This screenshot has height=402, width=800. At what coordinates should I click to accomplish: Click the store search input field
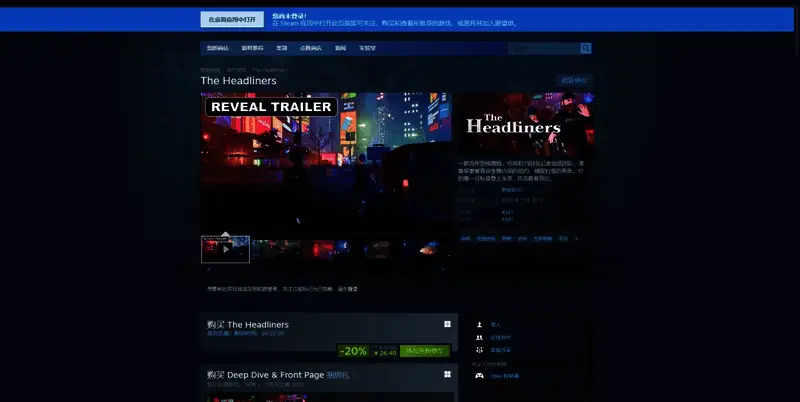[542, 48]
